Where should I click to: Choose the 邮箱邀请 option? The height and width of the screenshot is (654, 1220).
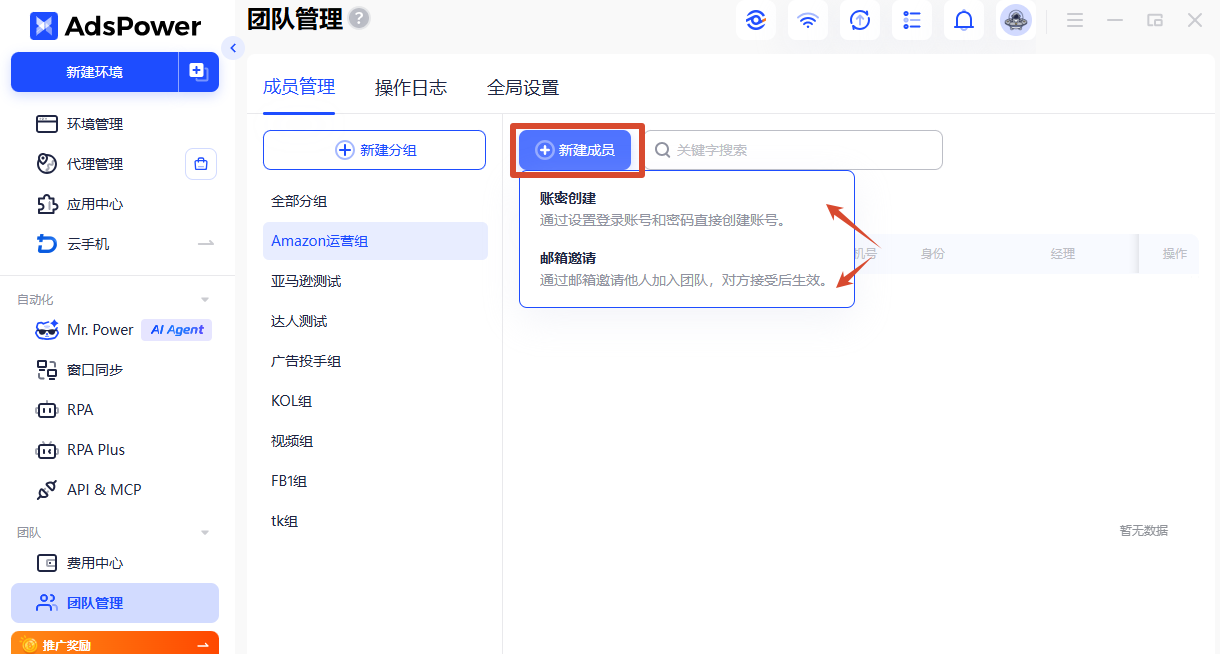(686, 268)
